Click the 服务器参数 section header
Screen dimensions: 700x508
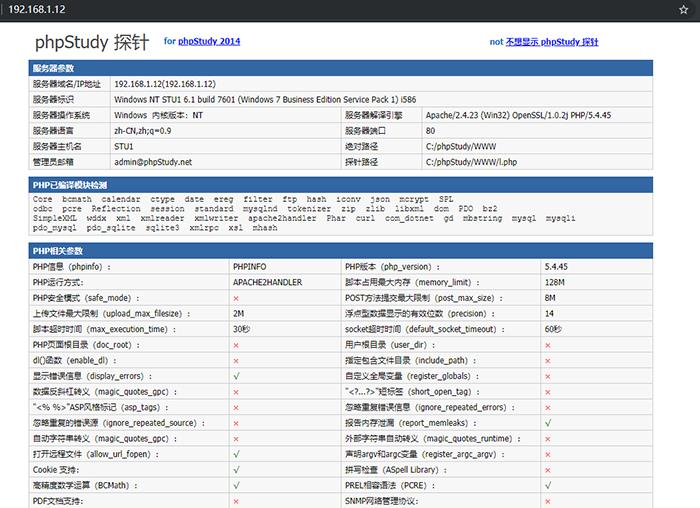(x=341, y=68)
